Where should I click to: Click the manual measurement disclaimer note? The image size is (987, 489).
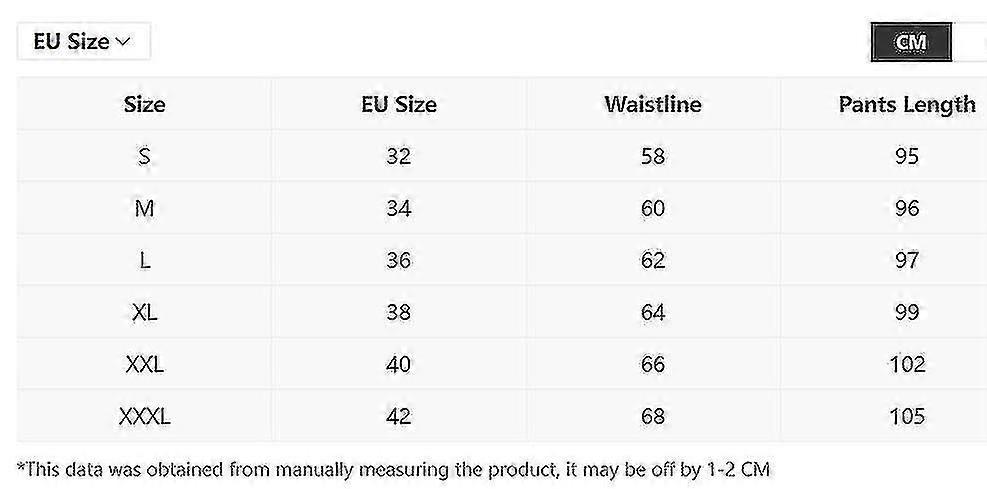coord(394,468)
